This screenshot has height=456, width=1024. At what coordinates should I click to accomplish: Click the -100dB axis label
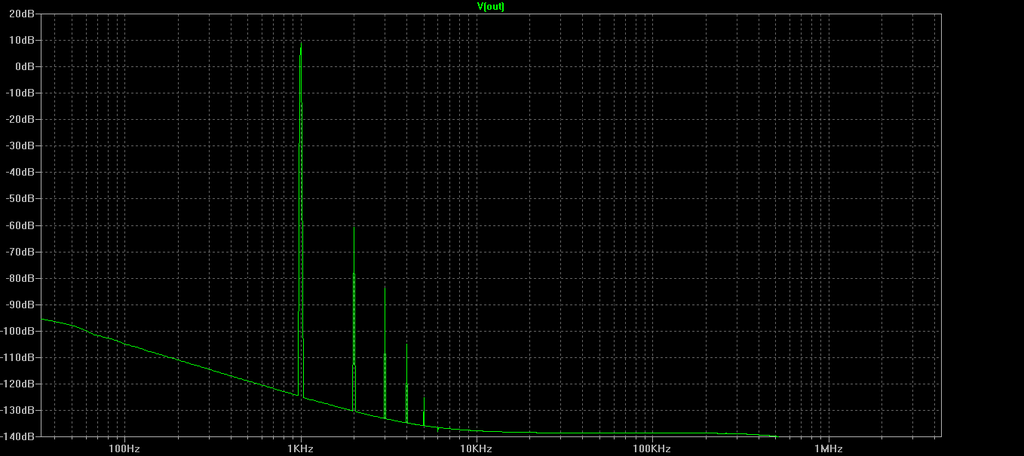point(19,331)
